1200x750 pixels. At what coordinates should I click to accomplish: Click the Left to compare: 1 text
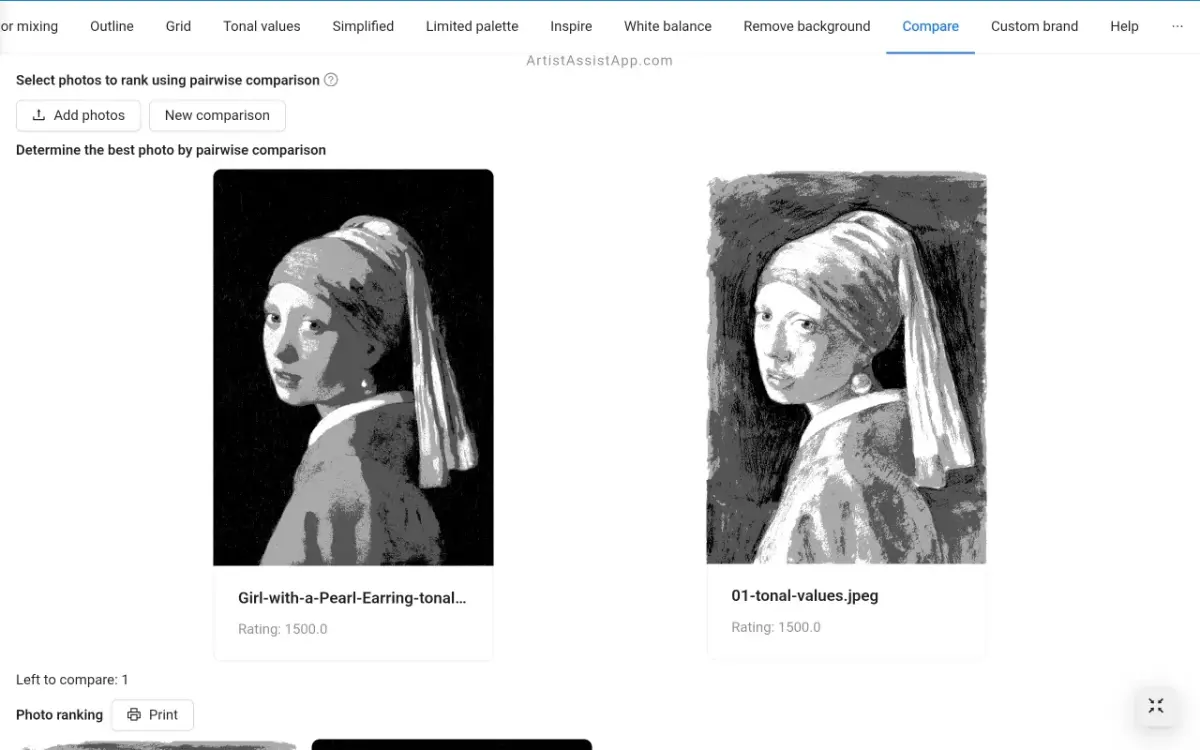[x=72, y=680]
